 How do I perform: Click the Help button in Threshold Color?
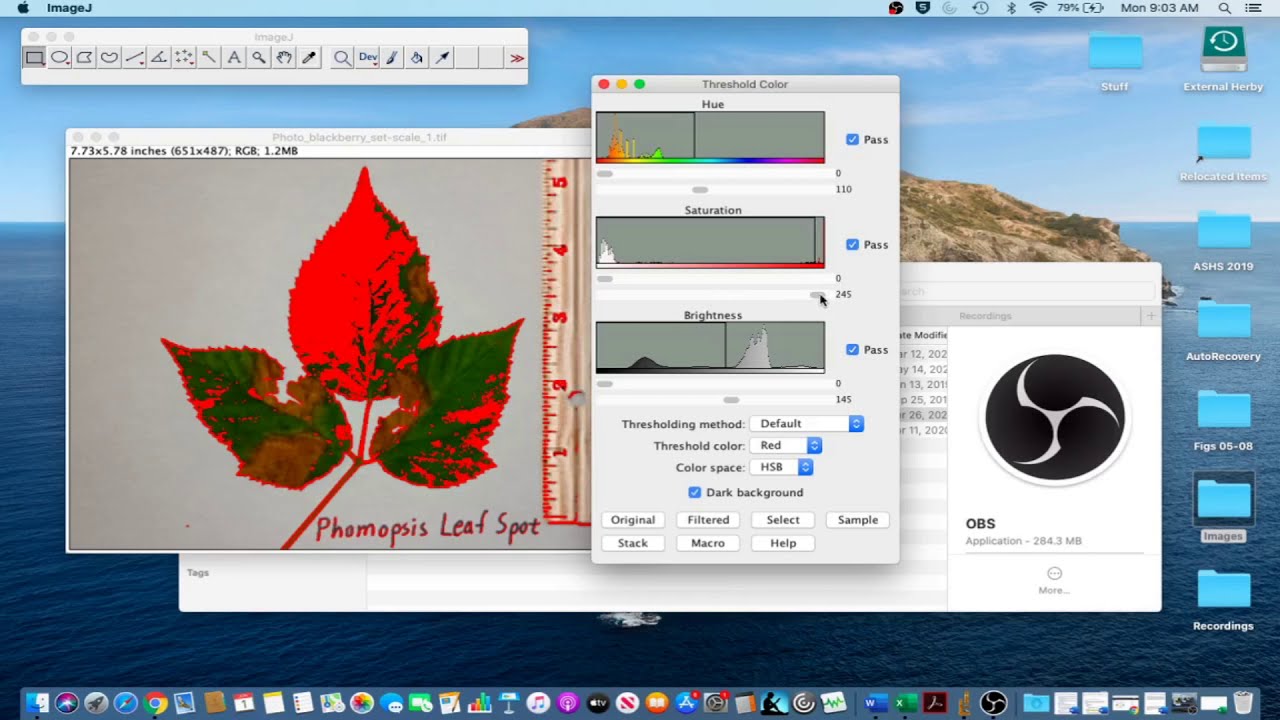click(783, 543)
